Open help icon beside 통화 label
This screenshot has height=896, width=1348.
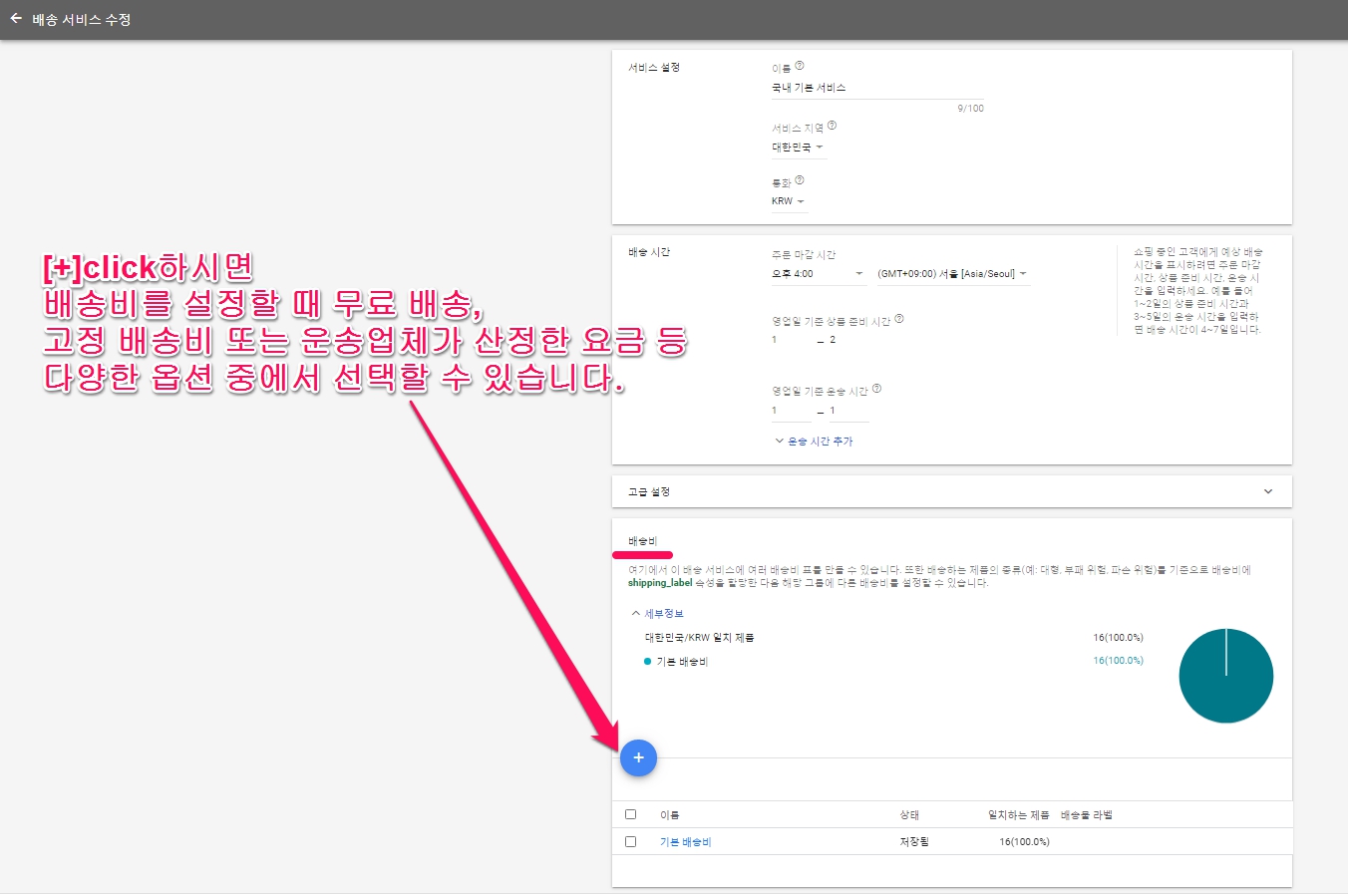click(x=800, y=180)
